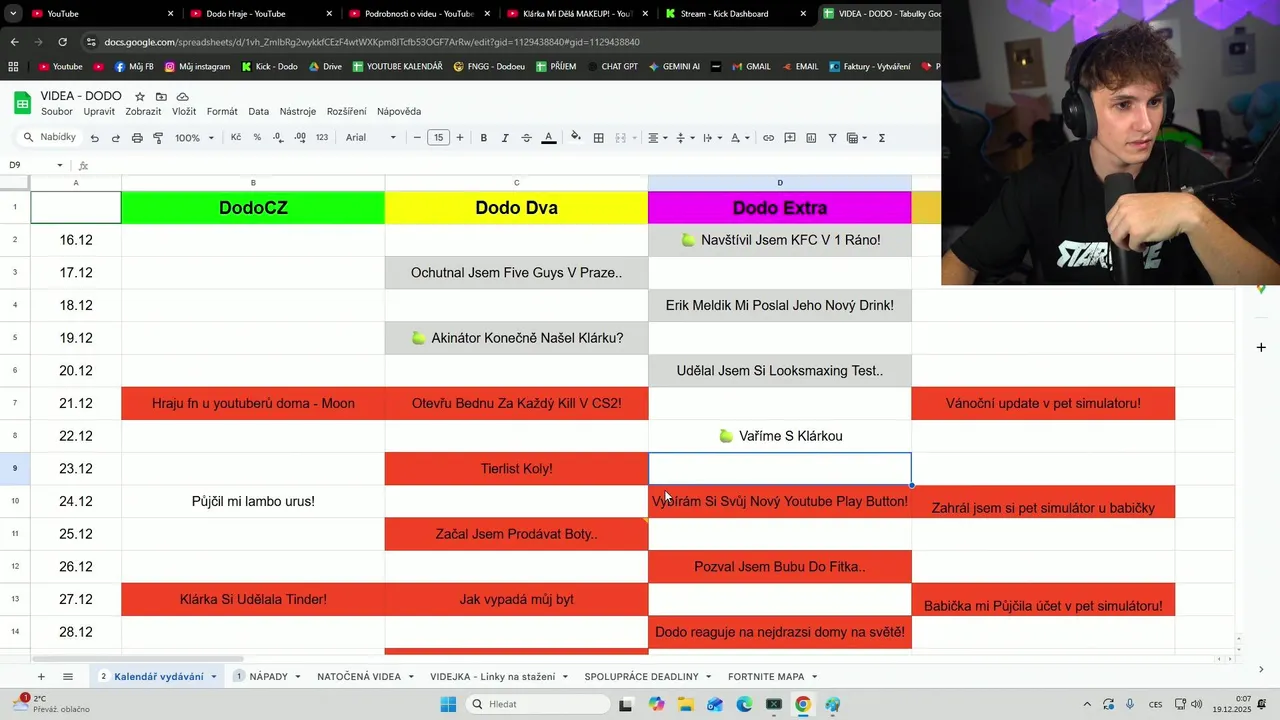The image size is (1280, 720).
Task: Open the Vložit menu
Action: (x=184, y=112)
